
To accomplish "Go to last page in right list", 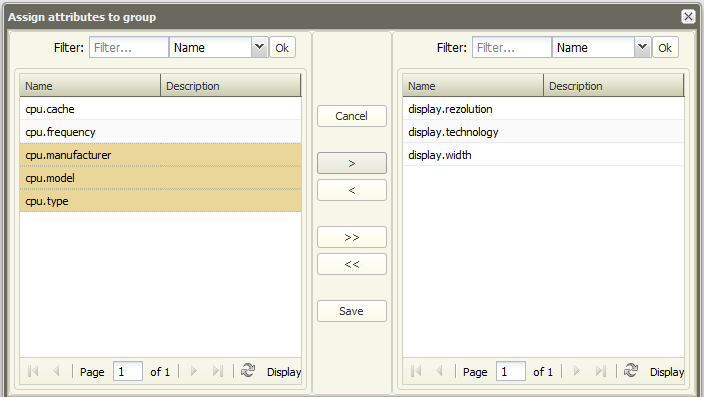I will [x=601, y=371].
